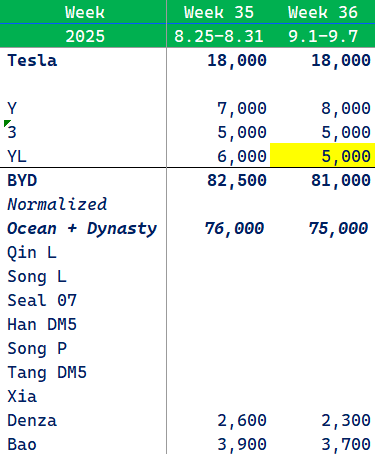
Task: Click the 'BYD' row label
Action: 22,180
